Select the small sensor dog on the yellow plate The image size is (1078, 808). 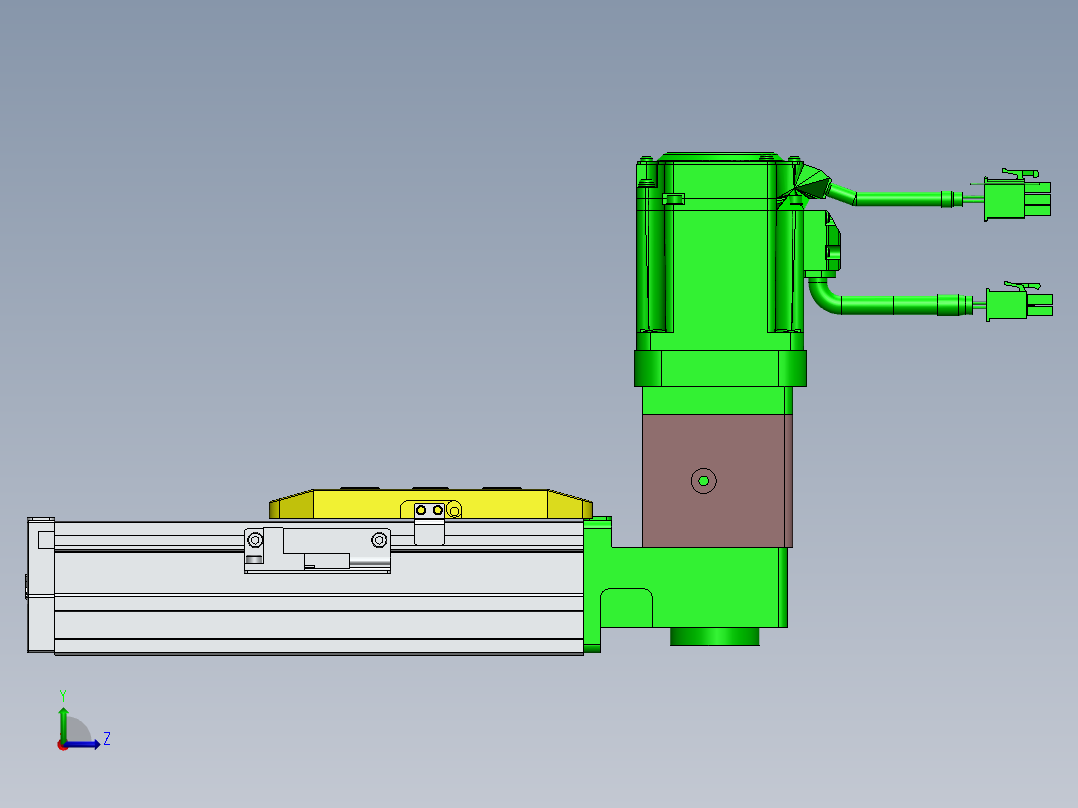[x=430, y=523]
